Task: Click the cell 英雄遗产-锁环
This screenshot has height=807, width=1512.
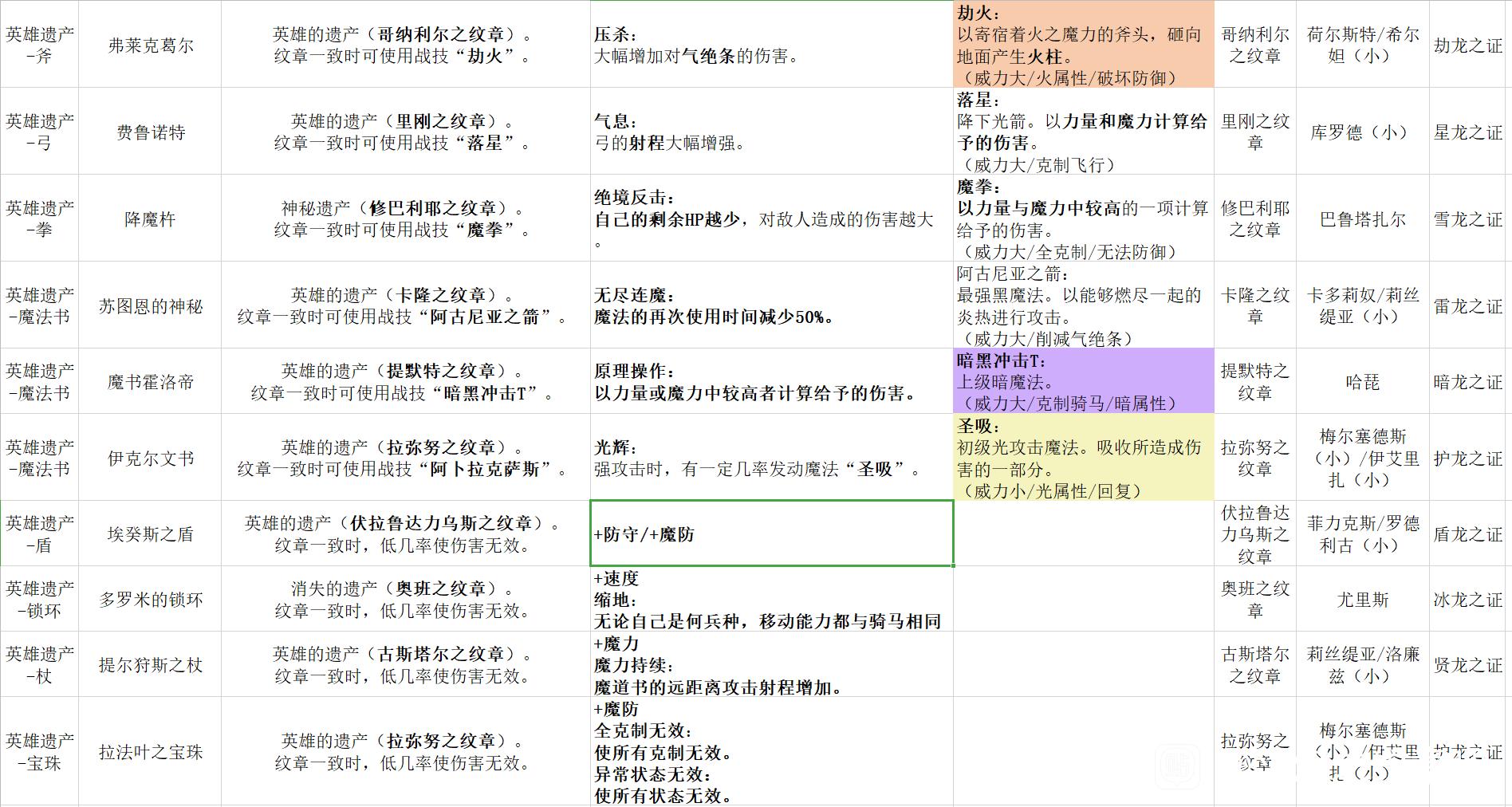Action: 39,599
